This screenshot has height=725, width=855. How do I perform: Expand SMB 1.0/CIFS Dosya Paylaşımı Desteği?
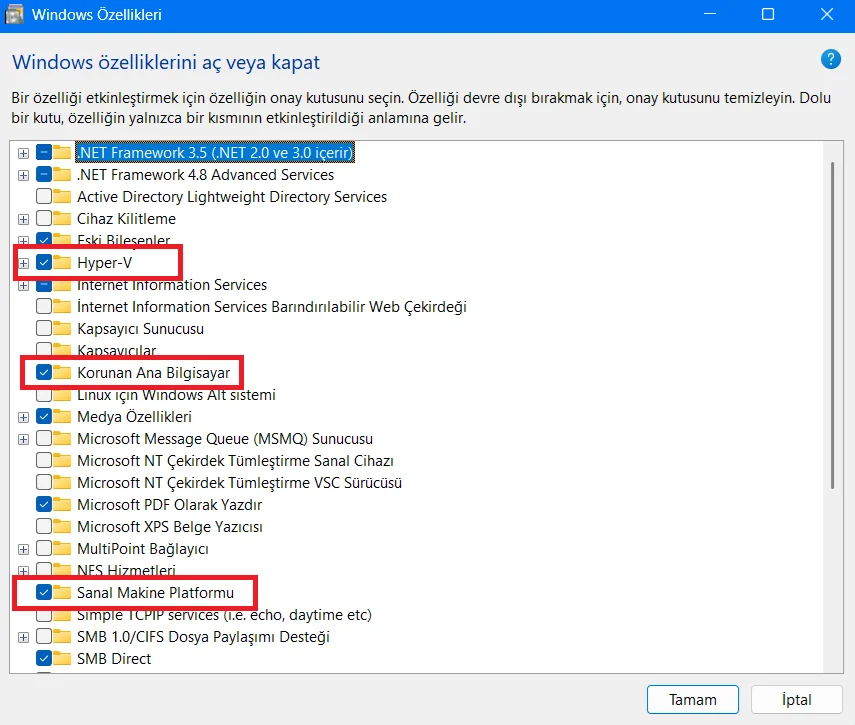pos(23,637)
